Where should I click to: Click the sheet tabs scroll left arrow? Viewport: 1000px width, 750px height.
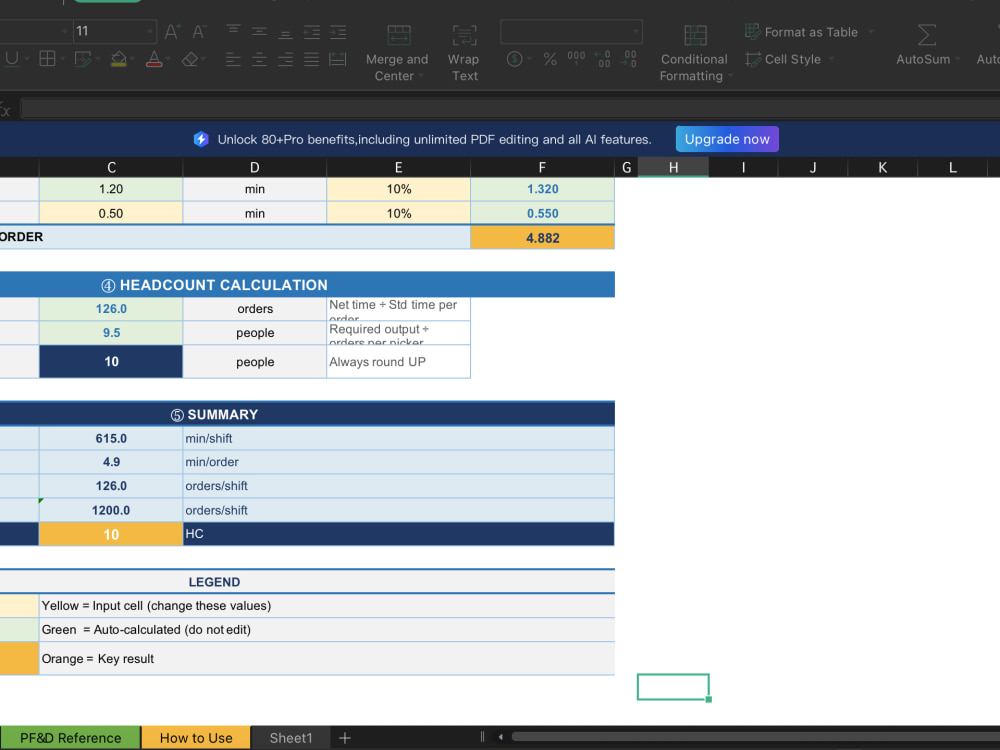point(501,737)
